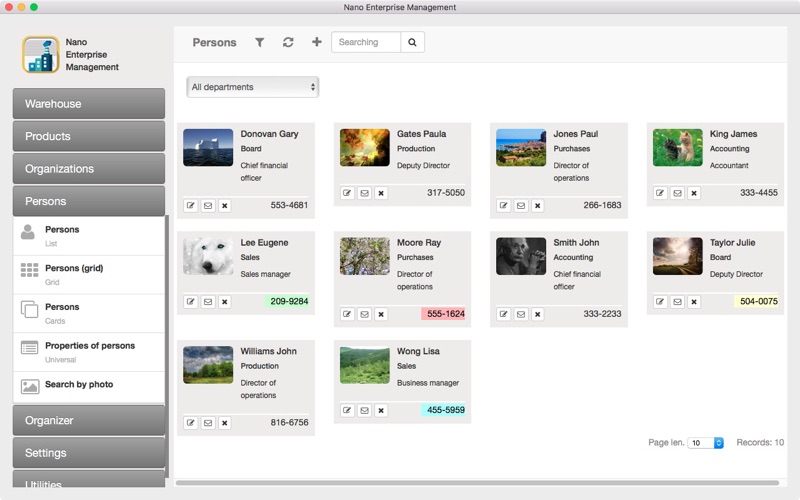This screenshot has width=800, height=500.
Task: Edit Donovan Gary's card
Action: click(191, 205)
